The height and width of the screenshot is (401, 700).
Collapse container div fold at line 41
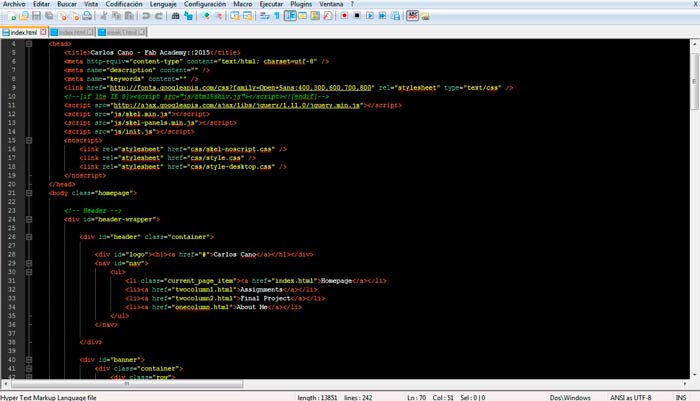(x=29, y=368)
